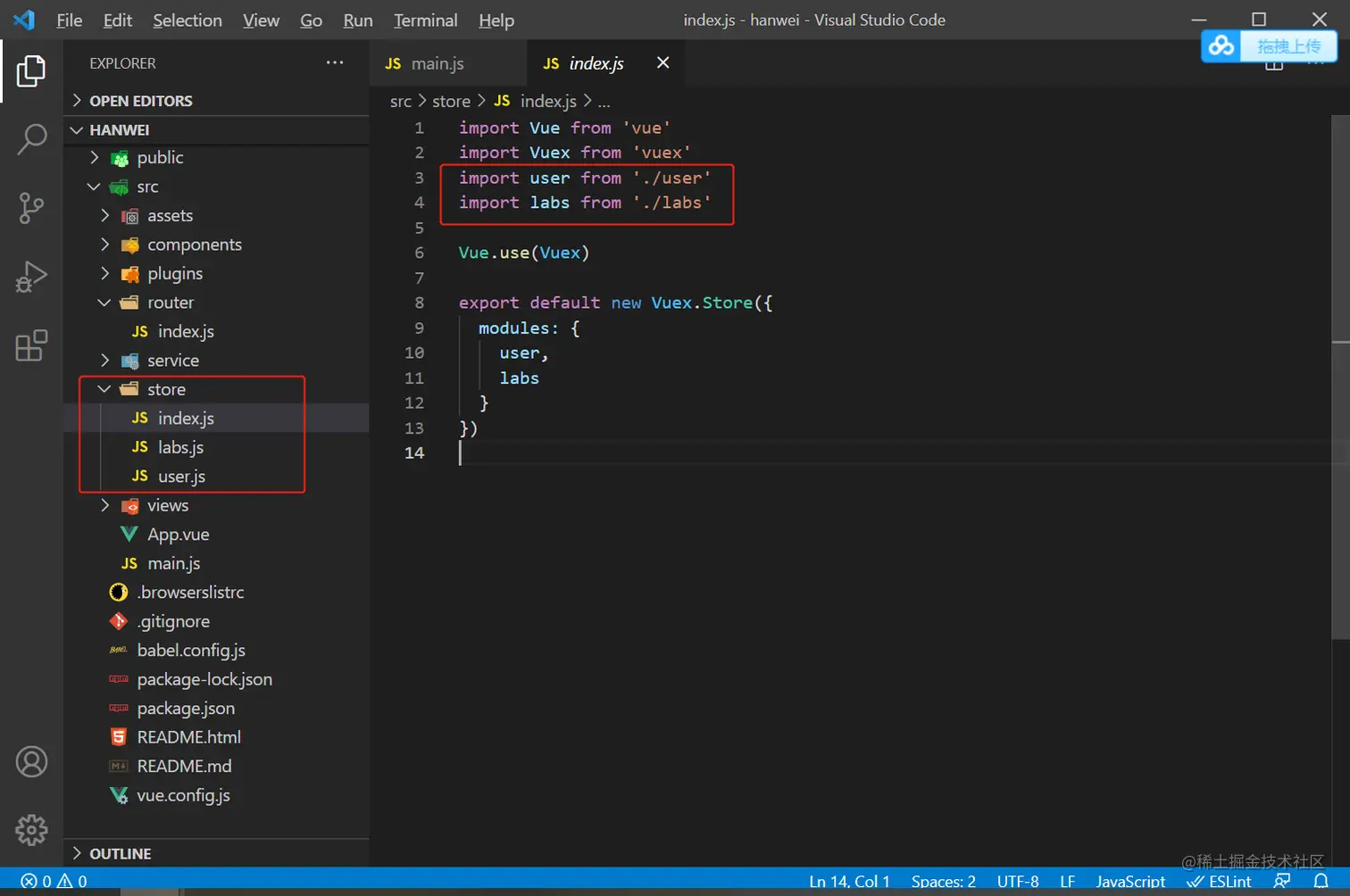Viewport: 1350px width, 896px height.
Task: Open the View menu
Action: (x=261, y=20)
